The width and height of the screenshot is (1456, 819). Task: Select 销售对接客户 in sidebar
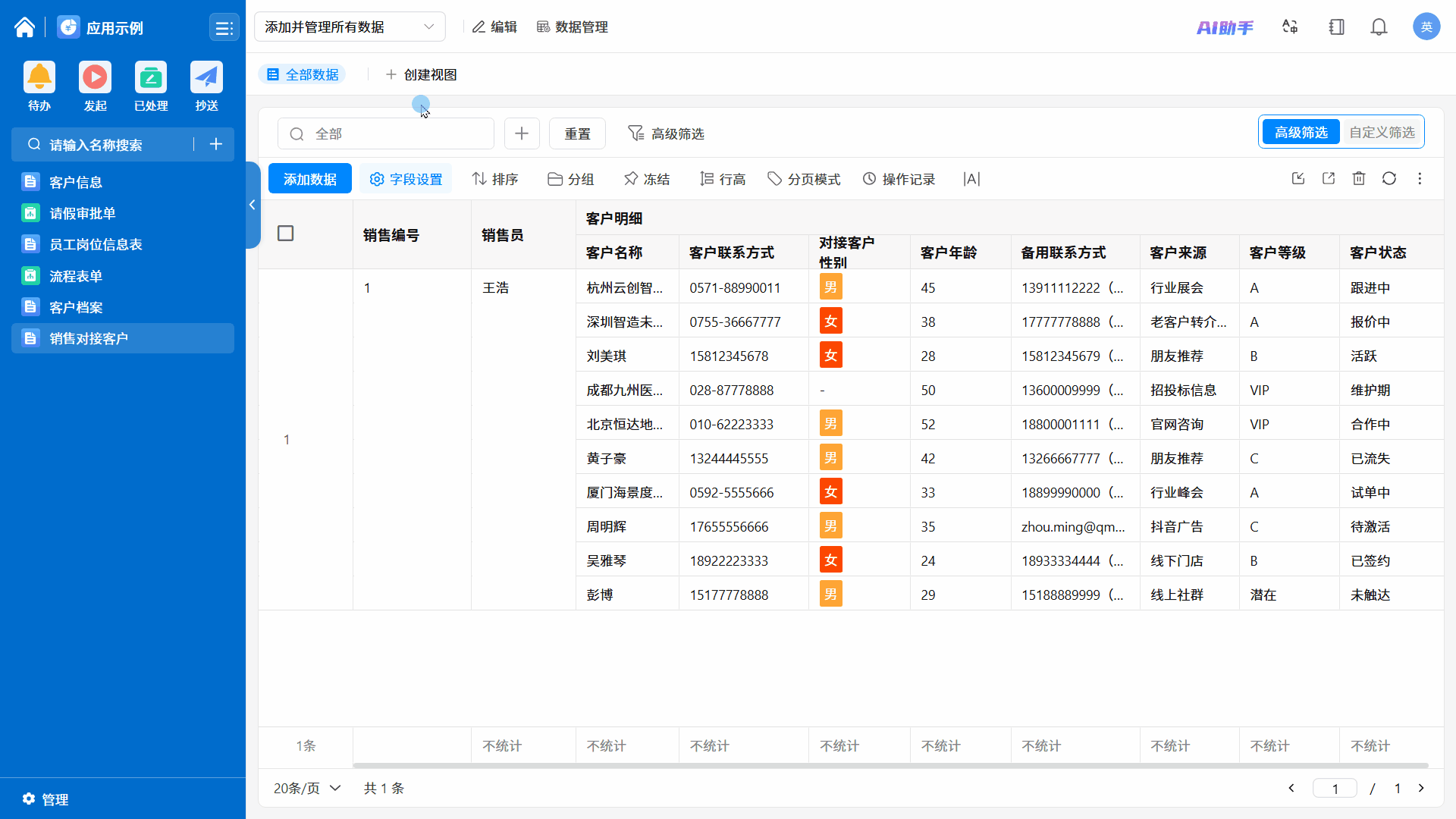click(123, 338)
